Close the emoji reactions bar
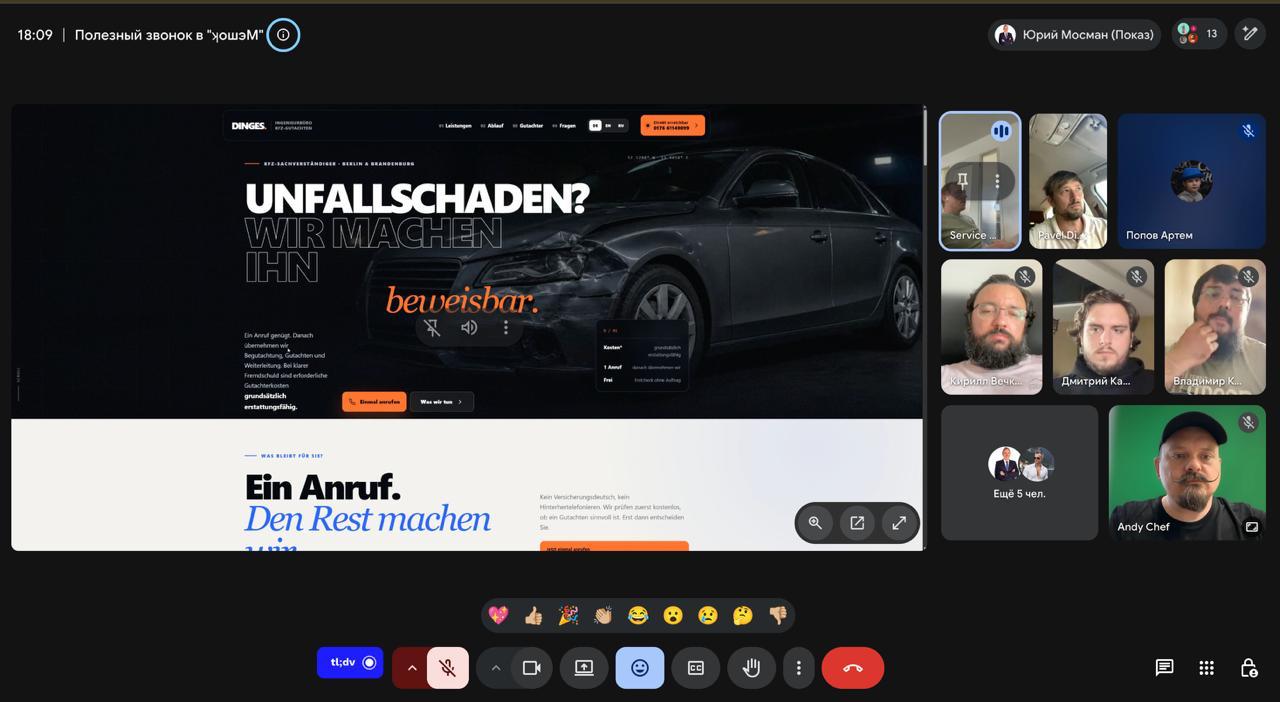 click(x=640, y=668)
